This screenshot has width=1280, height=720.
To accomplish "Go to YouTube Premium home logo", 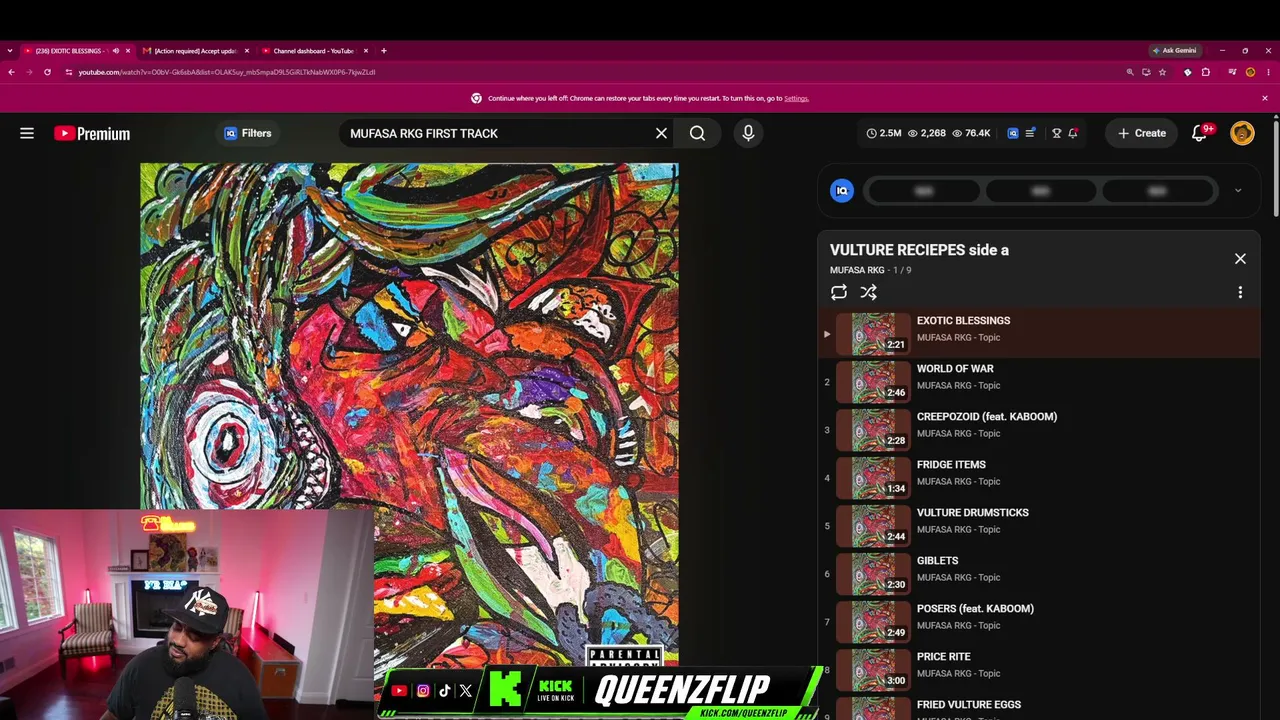I will click(92, 133).
